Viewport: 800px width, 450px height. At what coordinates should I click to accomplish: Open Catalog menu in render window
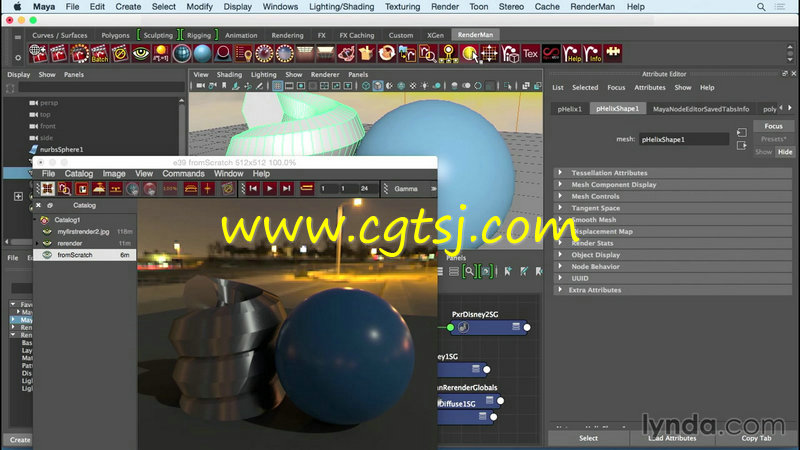coord(79,174)
